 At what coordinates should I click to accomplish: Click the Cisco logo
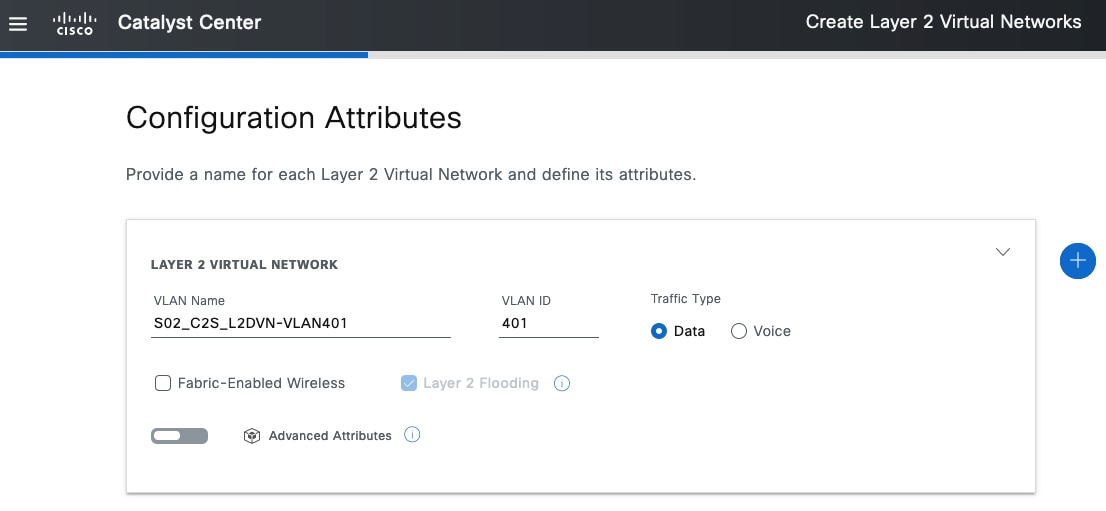click(74, 23)
